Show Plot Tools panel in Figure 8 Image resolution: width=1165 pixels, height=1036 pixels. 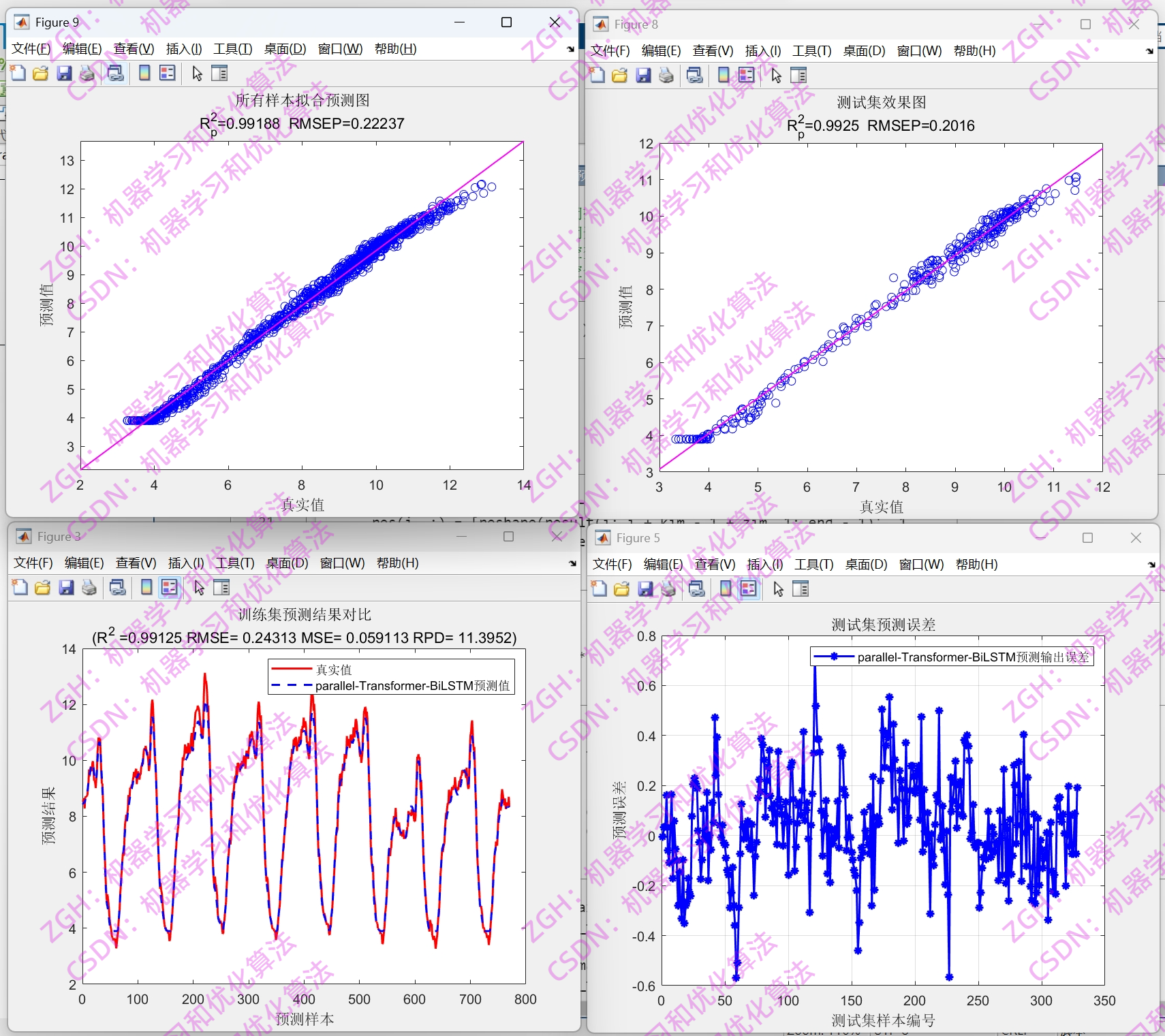tap(798, 75)
